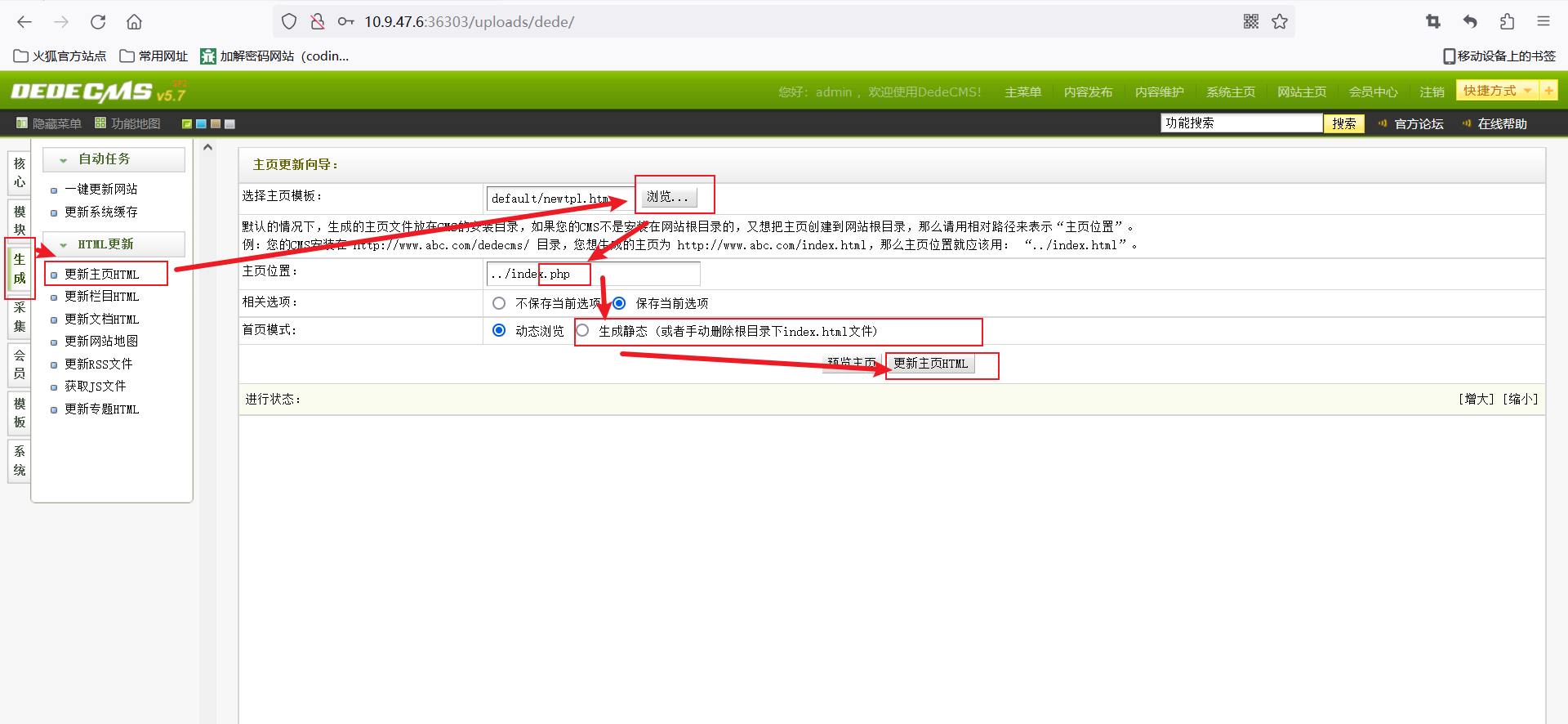The image size is (1568, 724).
Task: Click the browser forward arrow
Action: [x=61, y=22]
